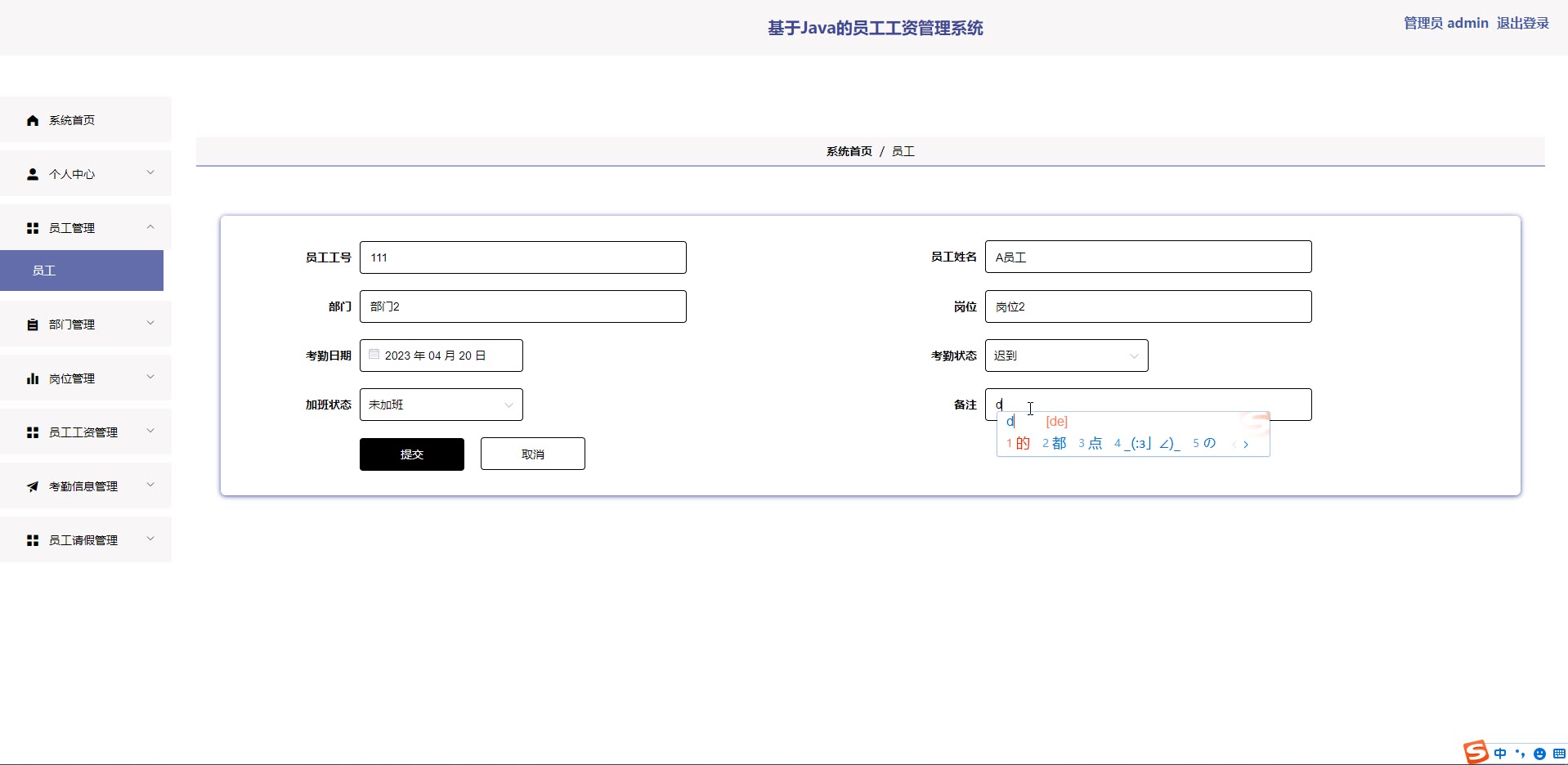1568x765 pixels.
Task: Expand the 考勤信息管理 menu chevron
Action: point(150,485)
